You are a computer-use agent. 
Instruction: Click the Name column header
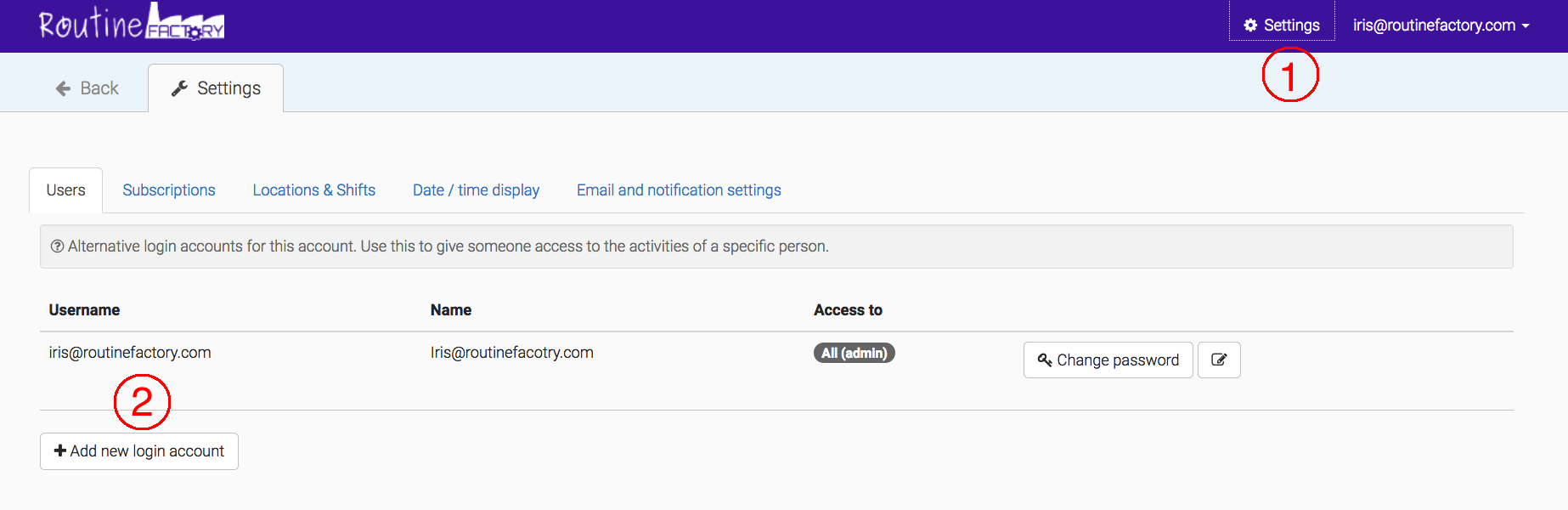tap(450, 310)
